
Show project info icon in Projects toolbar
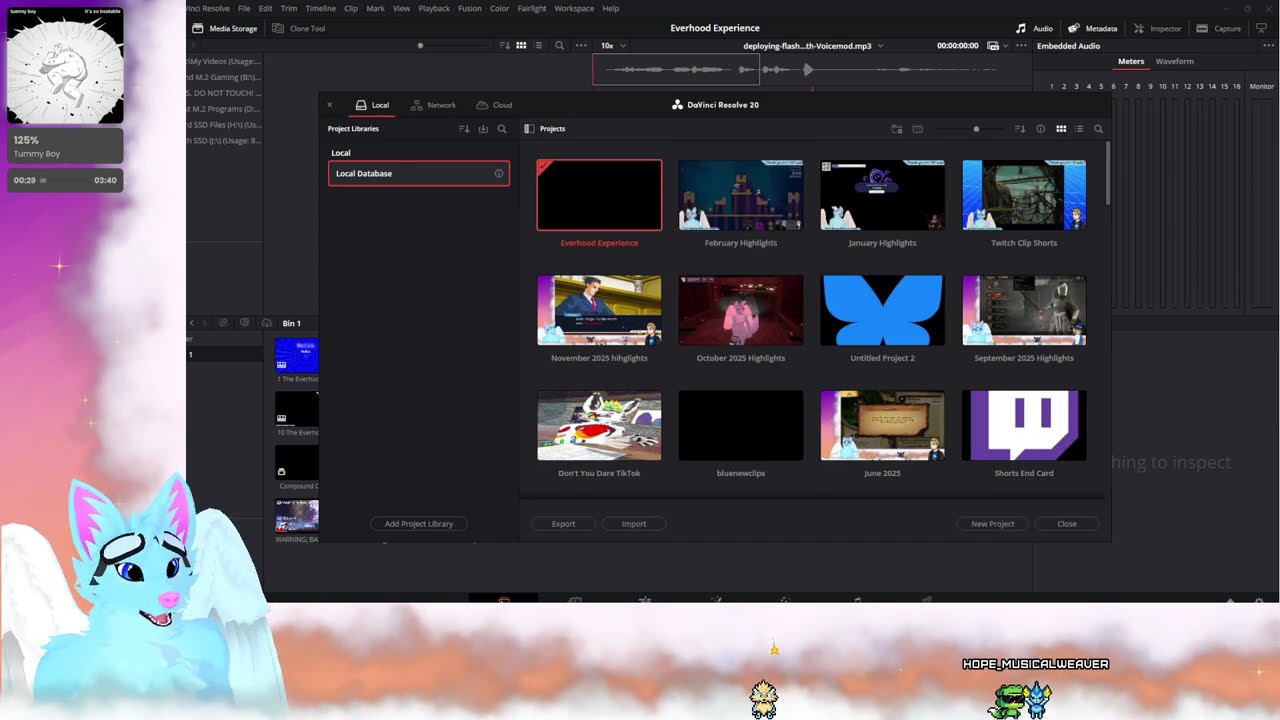tap(1041, 129)
